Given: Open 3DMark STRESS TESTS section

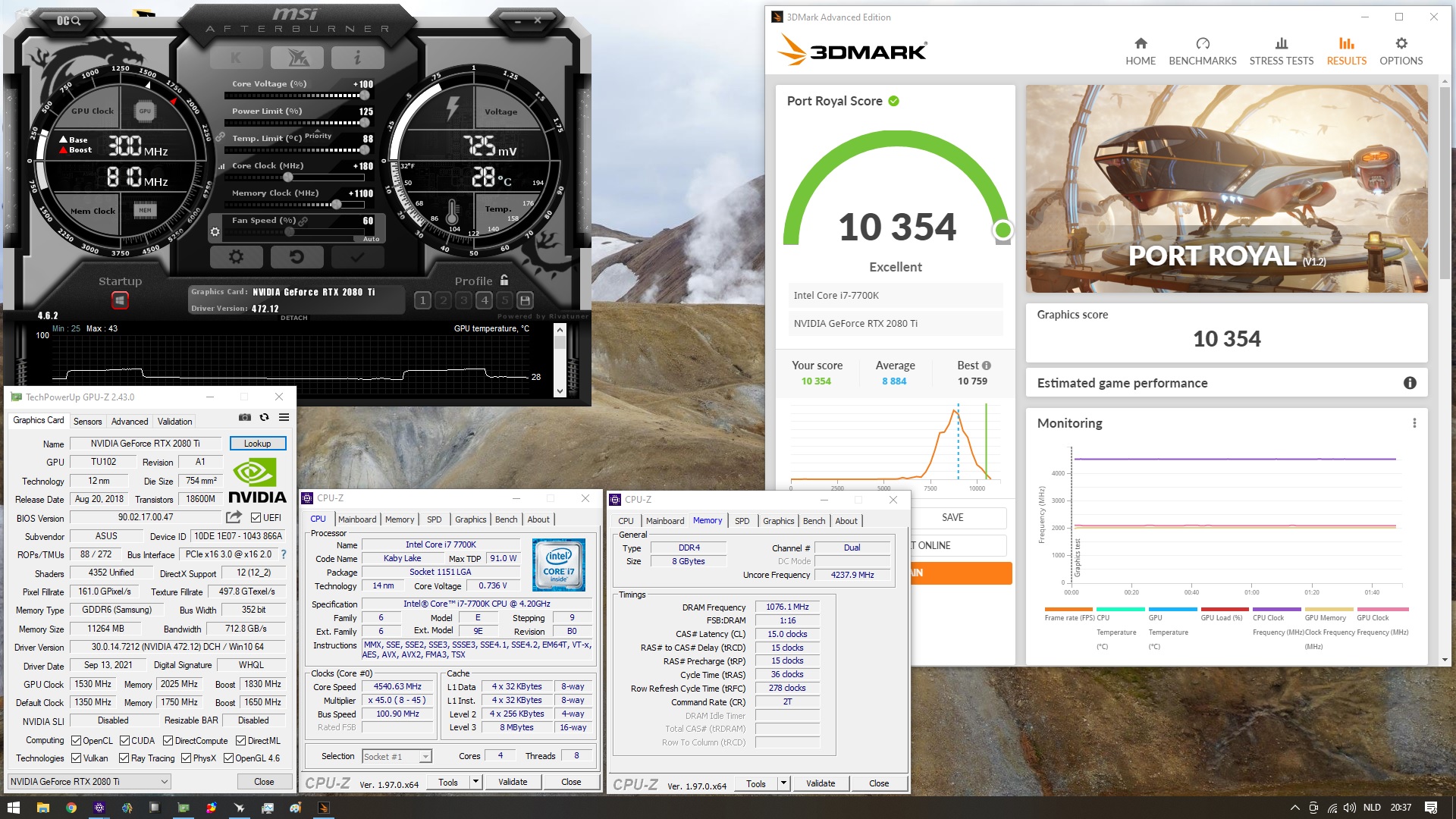Looking at the screenshot, I should pyautogui.click(x=1281, y=52).
